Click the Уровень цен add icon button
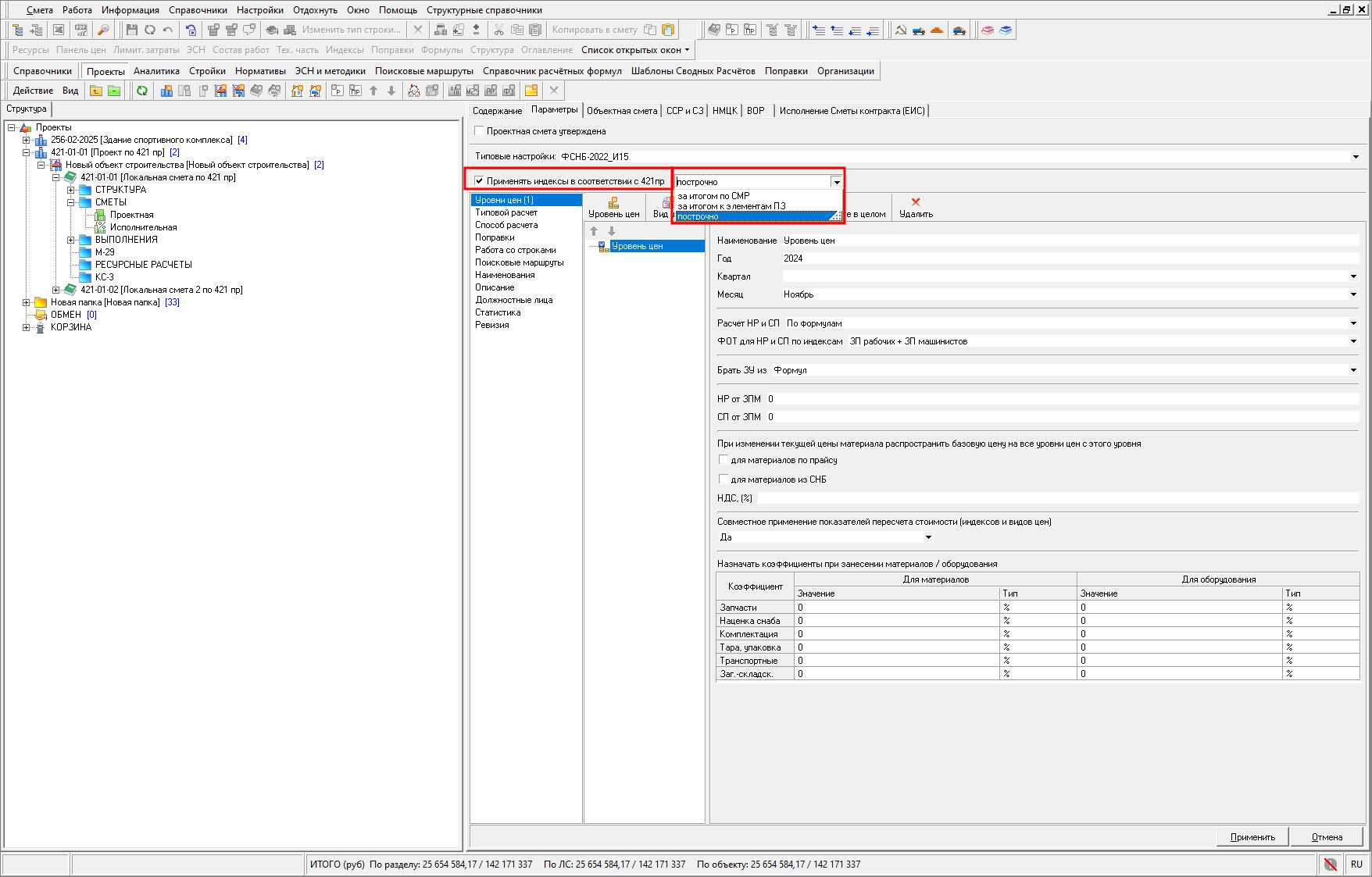This screenshot has width=1372, height=877. (613, 203)
